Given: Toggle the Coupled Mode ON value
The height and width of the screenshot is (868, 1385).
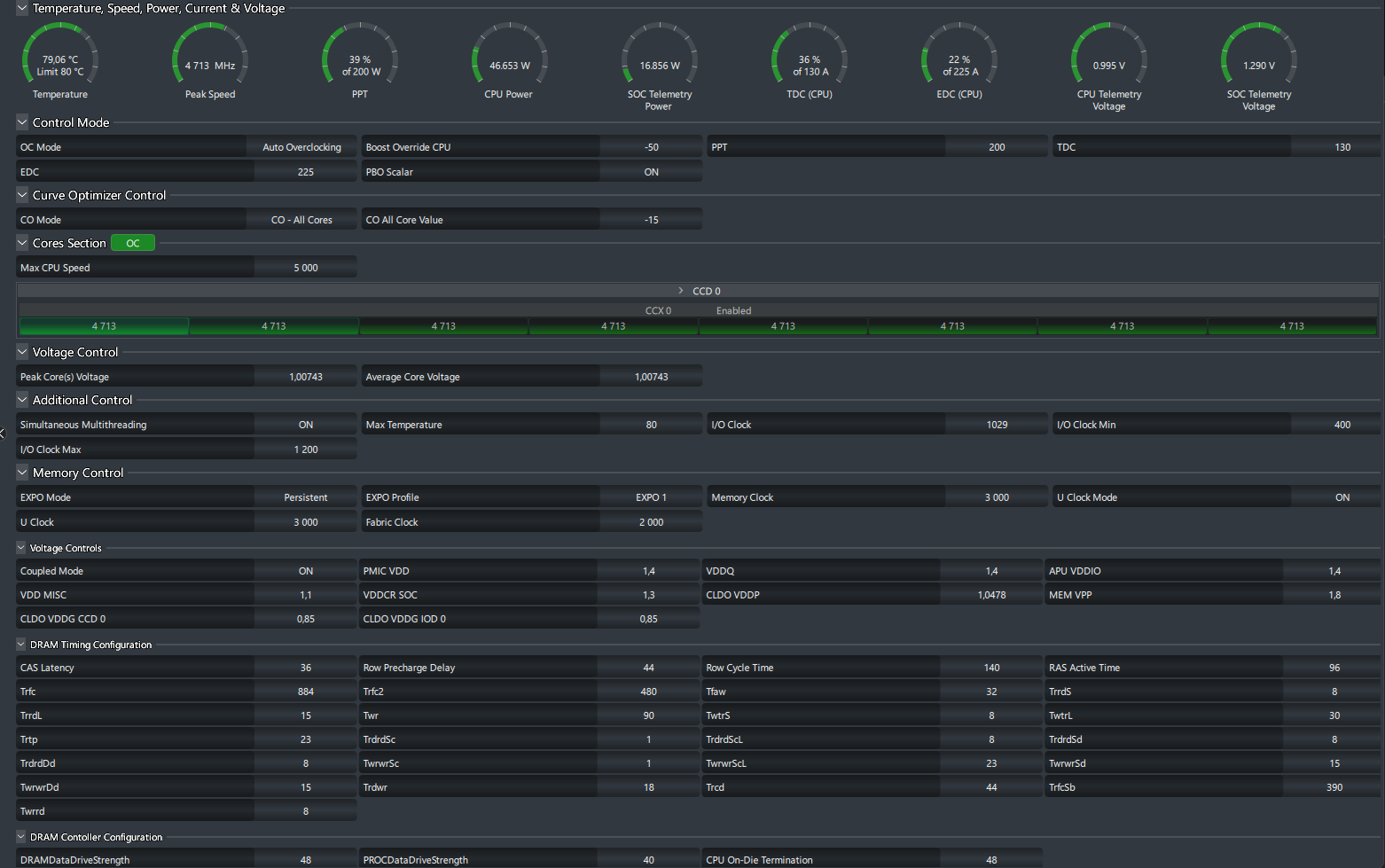Looking at the screenshot, I should [x=306, y=571].
